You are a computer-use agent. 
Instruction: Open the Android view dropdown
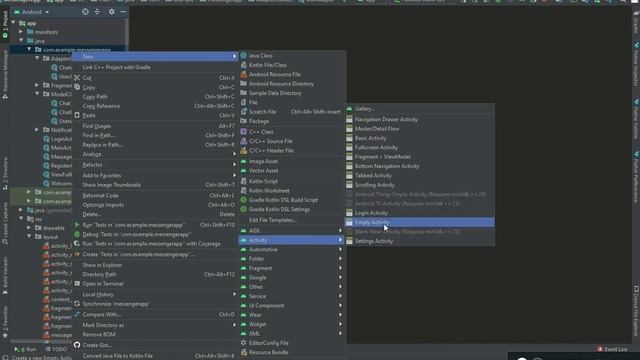32,12
